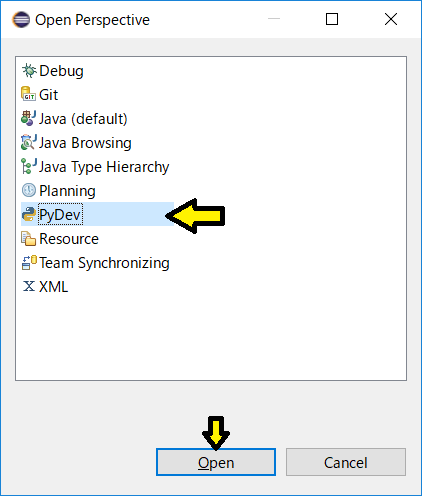
Task: Click the Debug bug icon
Action: coord(29,71)
